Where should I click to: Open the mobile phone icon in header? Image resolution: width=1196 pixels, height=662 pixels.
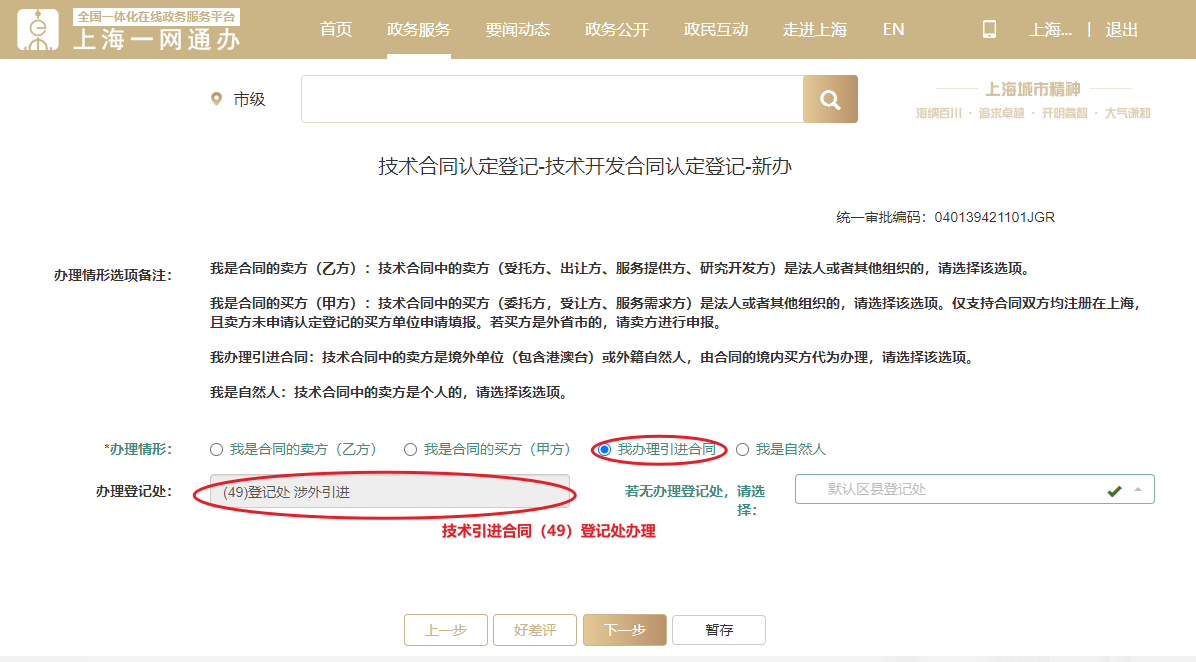989,30
